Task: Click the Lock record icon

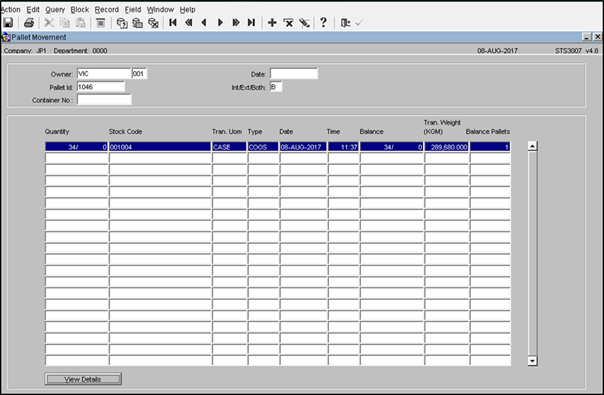Action: 304,23
